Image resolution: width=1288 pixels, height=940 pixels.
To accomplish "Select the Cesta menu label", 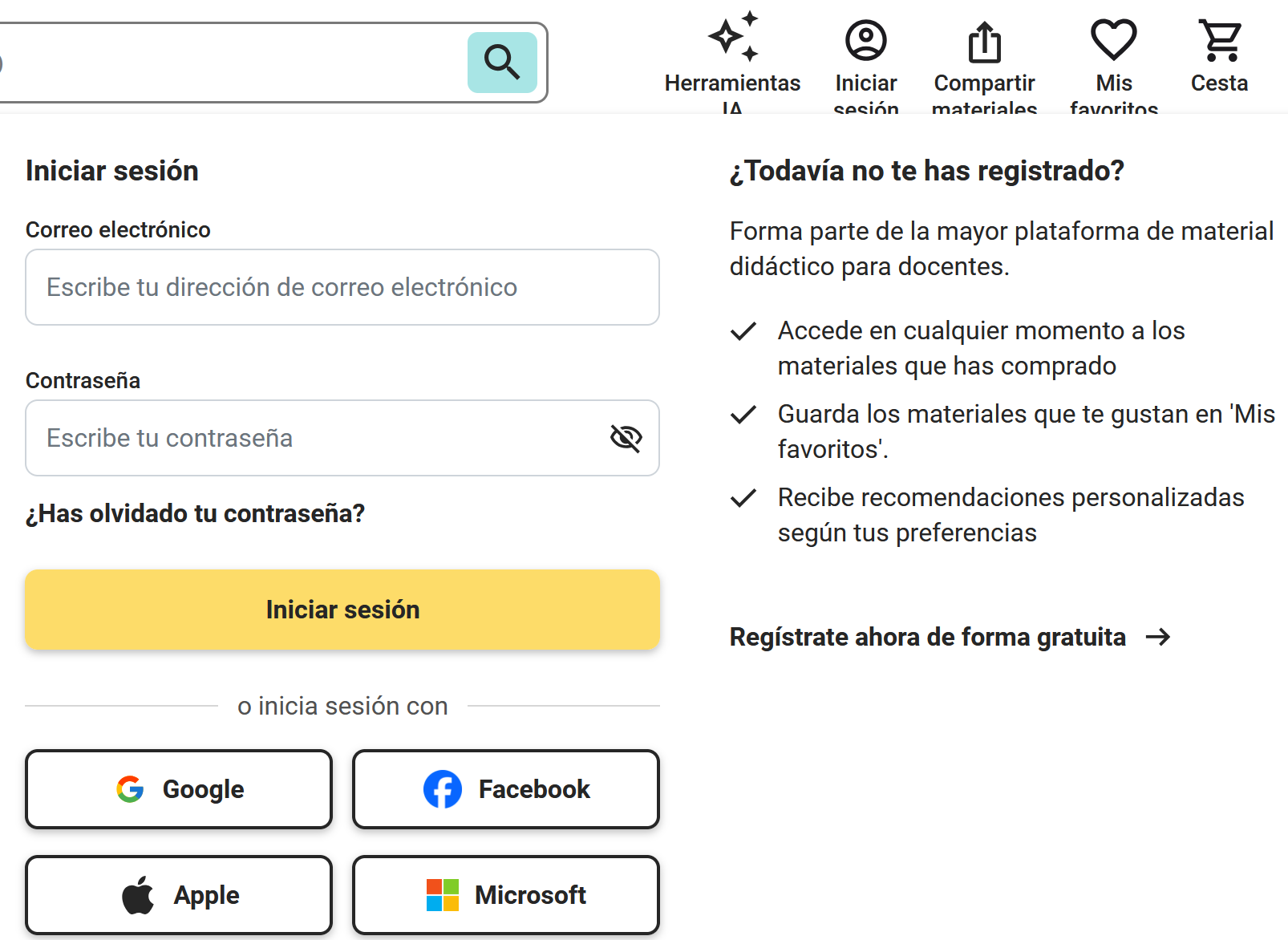I will [1219, 83].
